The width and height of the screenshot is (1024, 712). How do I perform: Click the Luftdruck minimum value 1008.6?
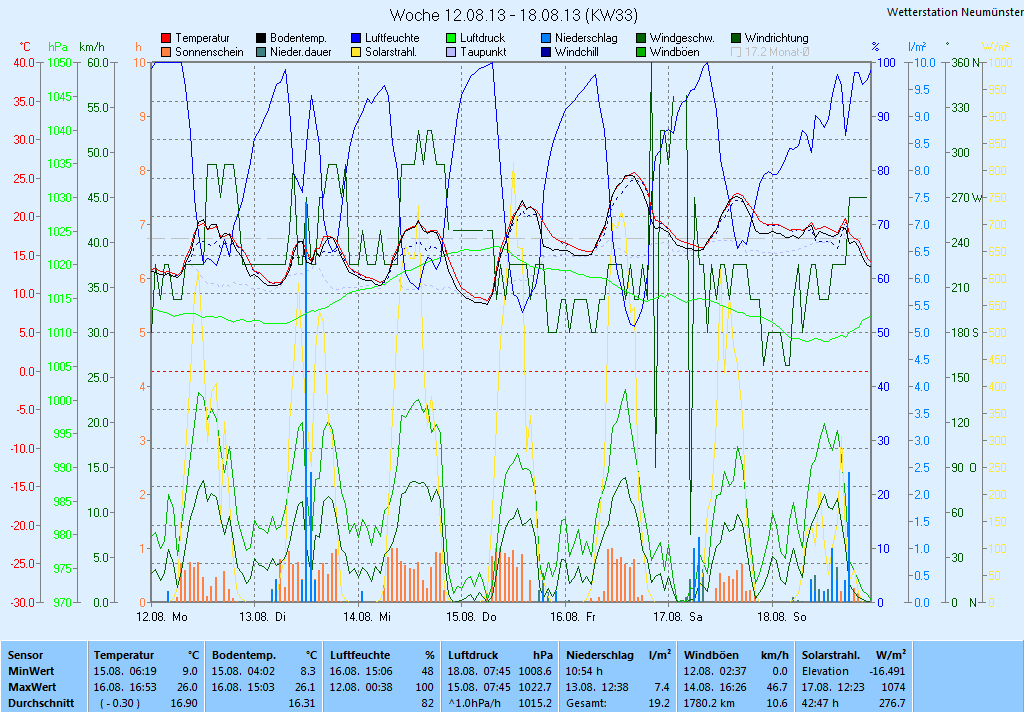536,671
